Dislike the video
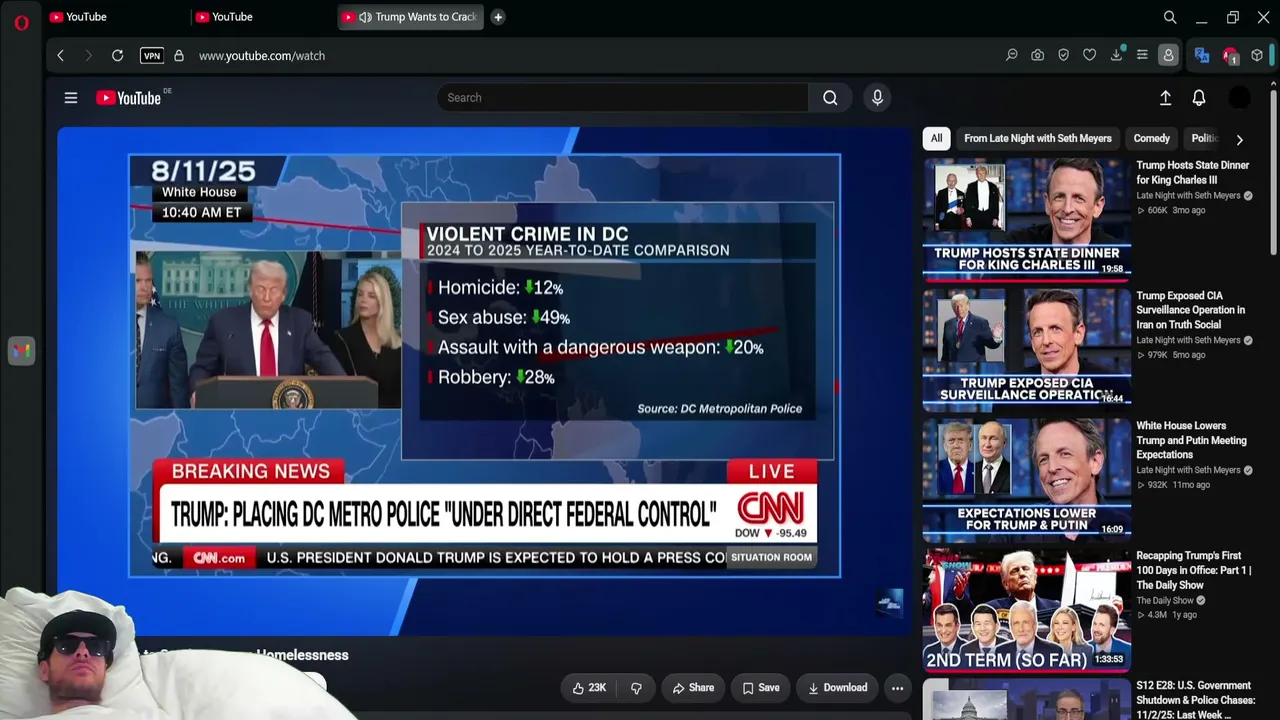This screenshot has width=1280, height=720. pos(636,688)
